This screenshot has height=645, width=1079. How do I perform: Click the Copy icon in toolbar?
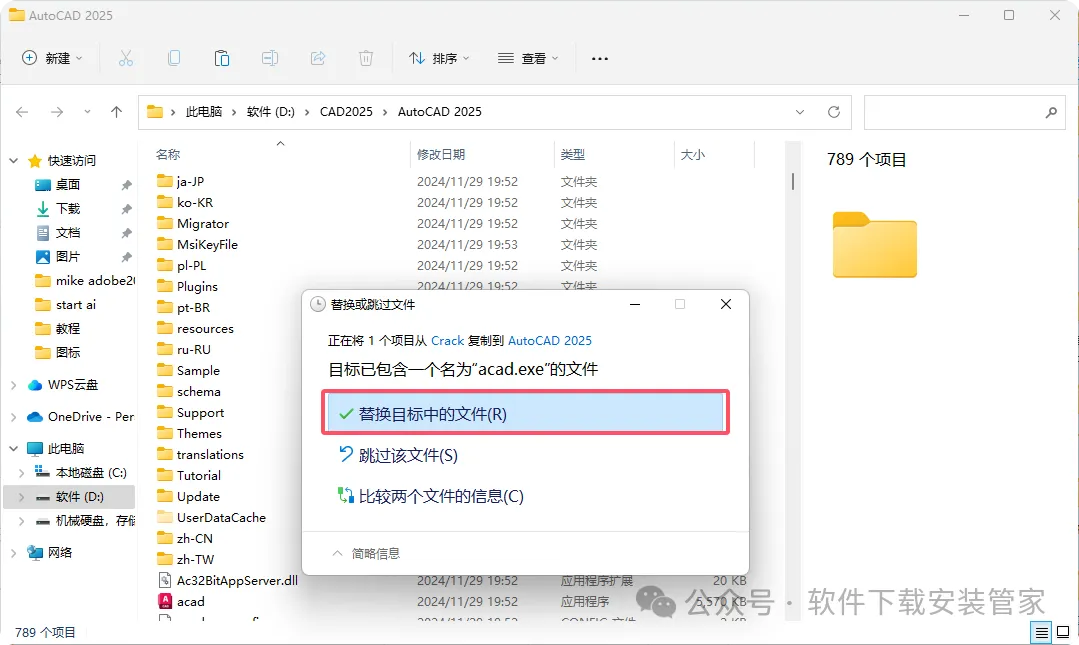[x=174, y=59]
